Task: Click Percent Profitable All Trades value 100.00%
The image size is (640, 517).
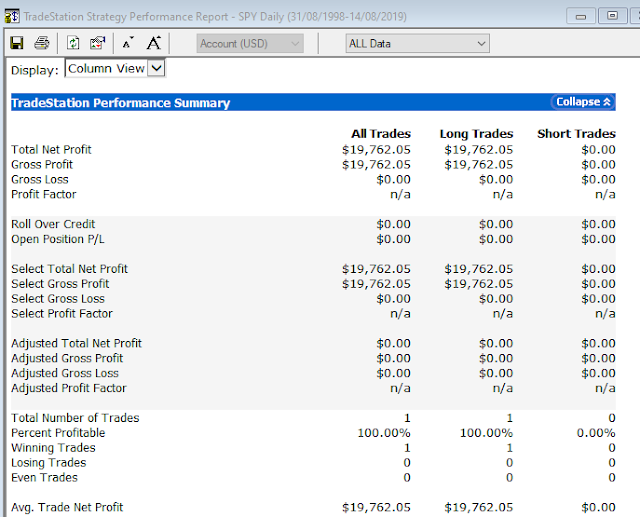Action: coord(384,433)
